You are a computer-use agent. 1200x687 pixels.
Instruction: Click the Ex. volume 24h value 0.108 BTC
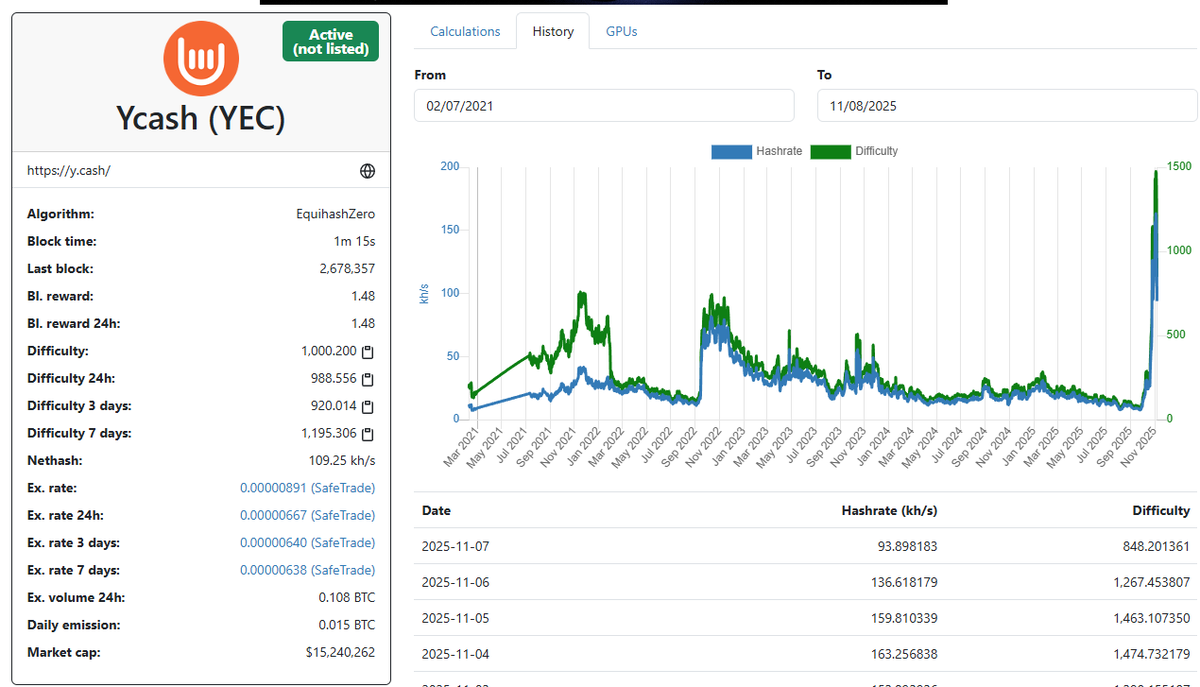(x=347, y=598)
